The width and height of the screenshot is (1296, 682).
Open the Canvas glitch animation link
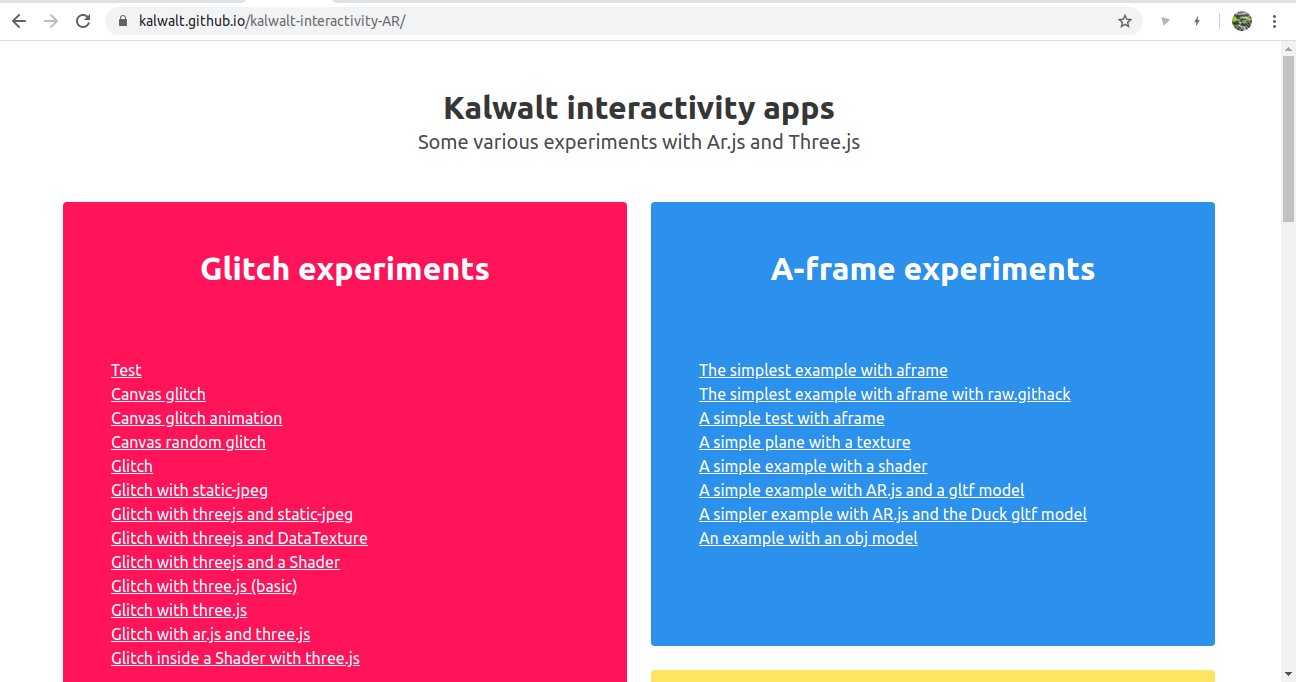196,418
